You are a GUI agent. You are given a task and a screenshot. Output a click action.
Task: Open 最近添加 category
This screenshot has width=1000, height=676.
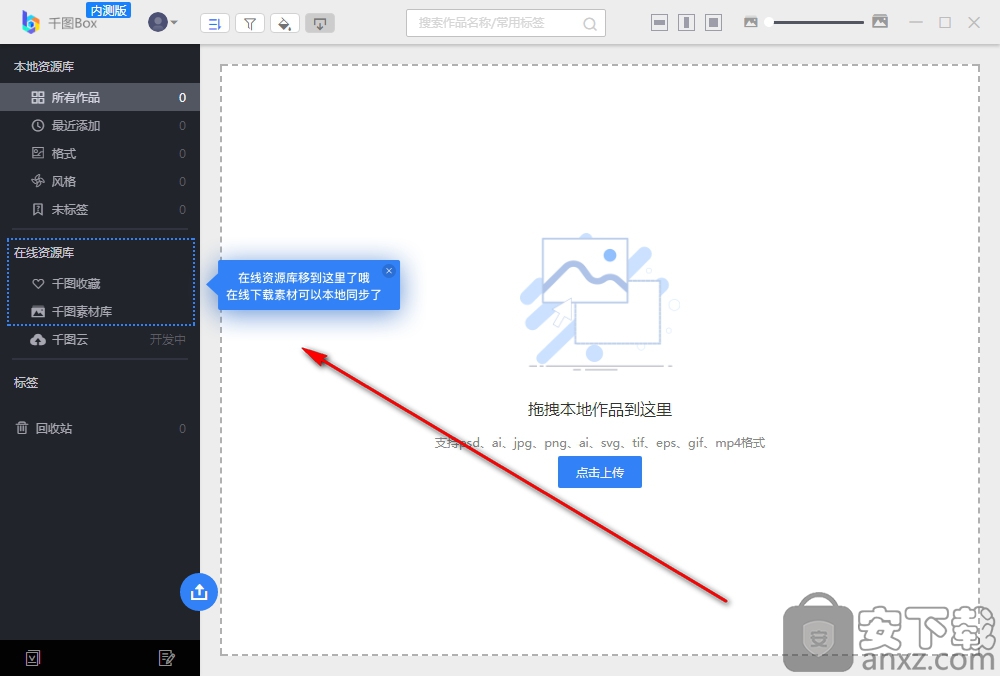[99, 125]
